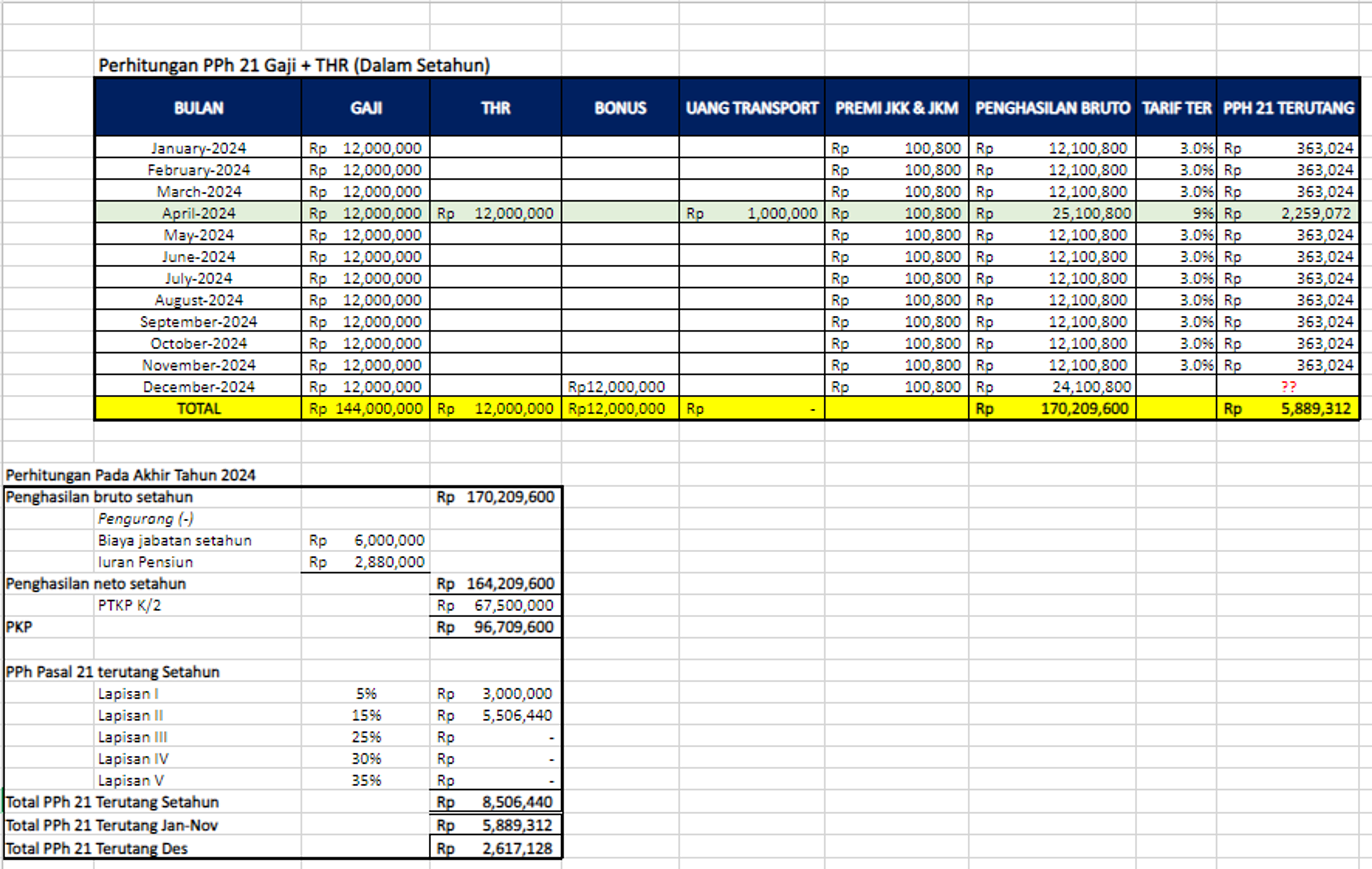
Task: Select the PKP value Rp 96,709,600
Action: [496, 627]
